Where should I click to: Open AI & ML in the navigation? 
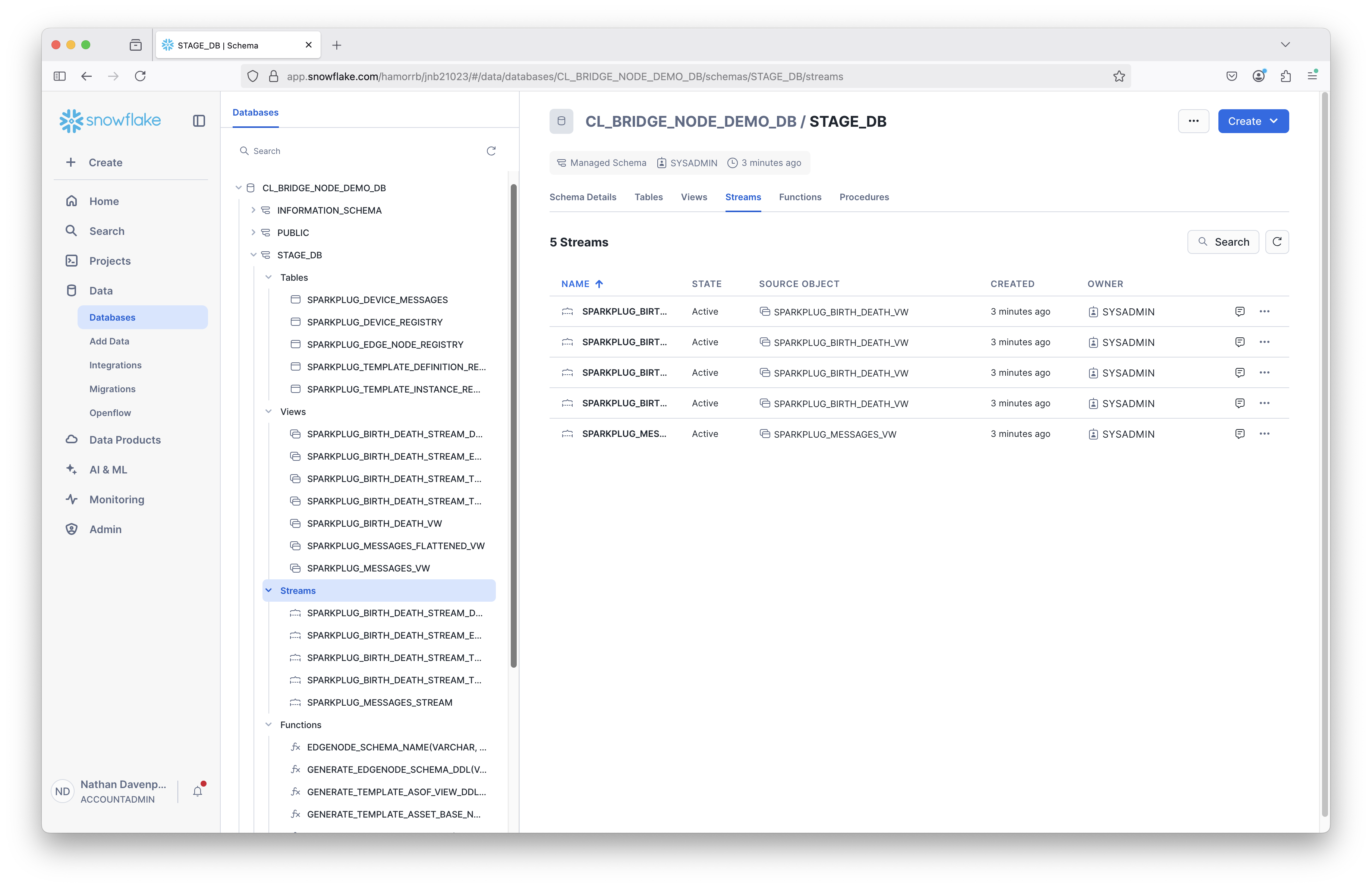pyautogui.click(x=108, y=470)
